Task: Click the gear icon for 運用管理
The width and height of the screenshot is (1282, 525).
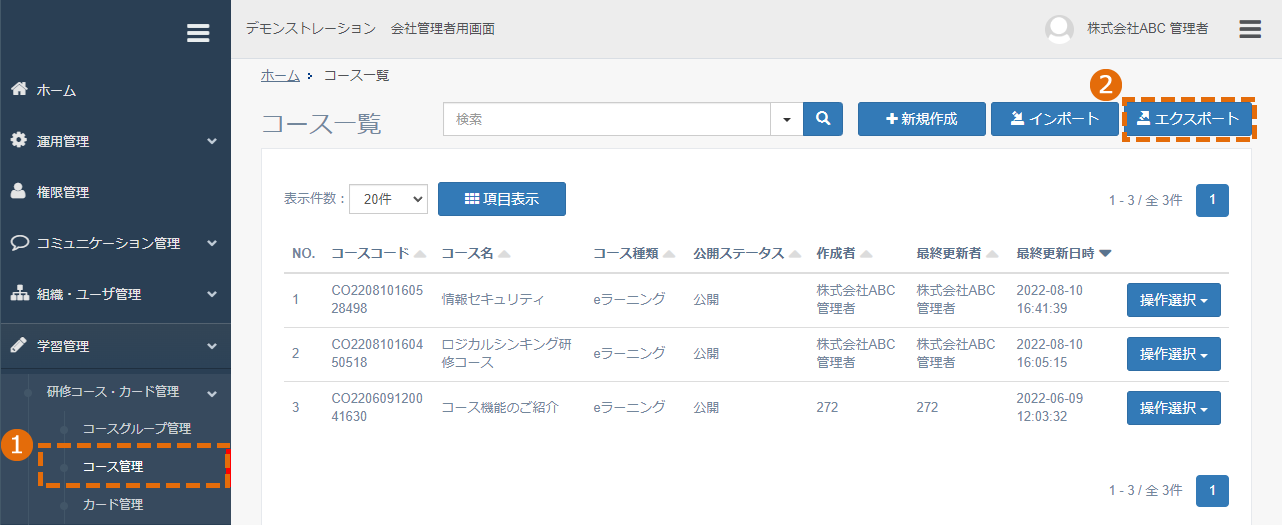Action: click(19, 140)
